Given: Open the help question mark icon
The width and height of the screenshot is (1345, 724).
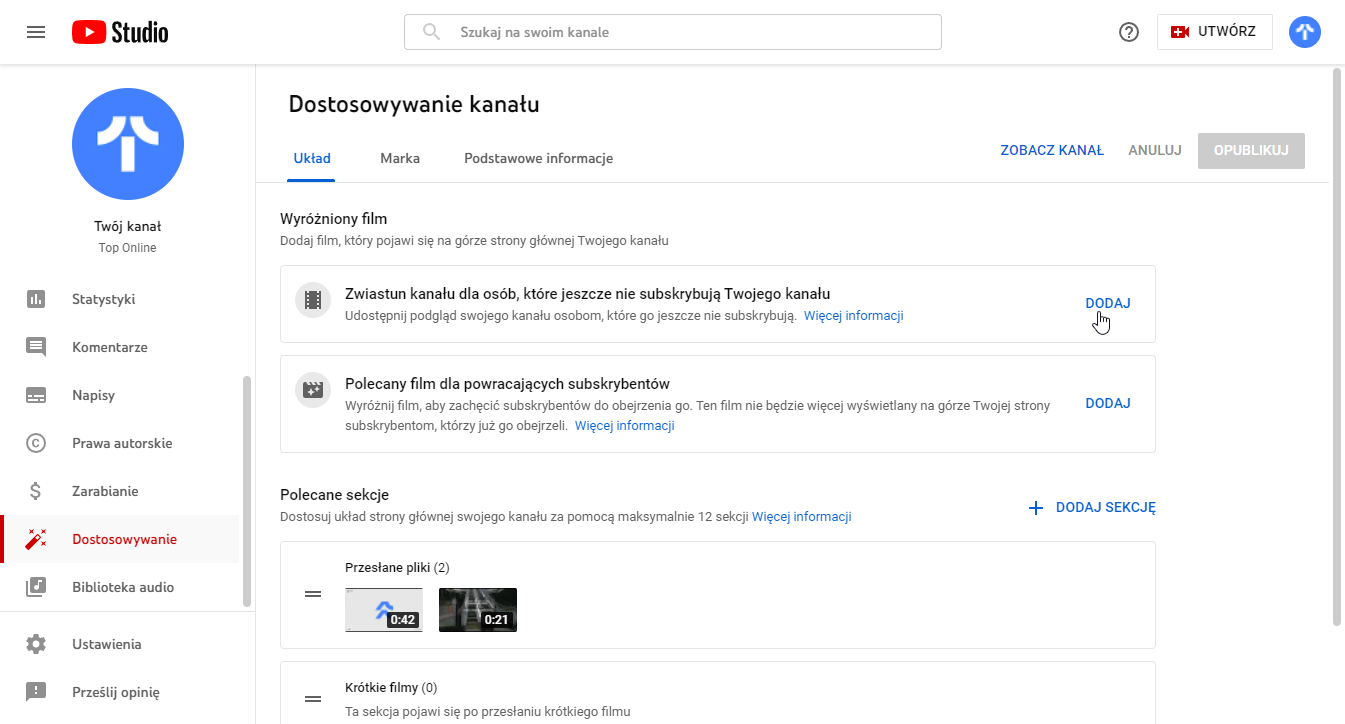Looking at the screenshot, I should [1129, 32].
